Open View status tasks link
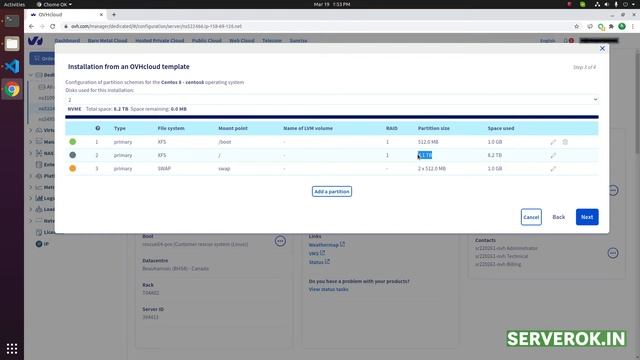This screenshot has height=360, width=640. click(x=328, y=289)
